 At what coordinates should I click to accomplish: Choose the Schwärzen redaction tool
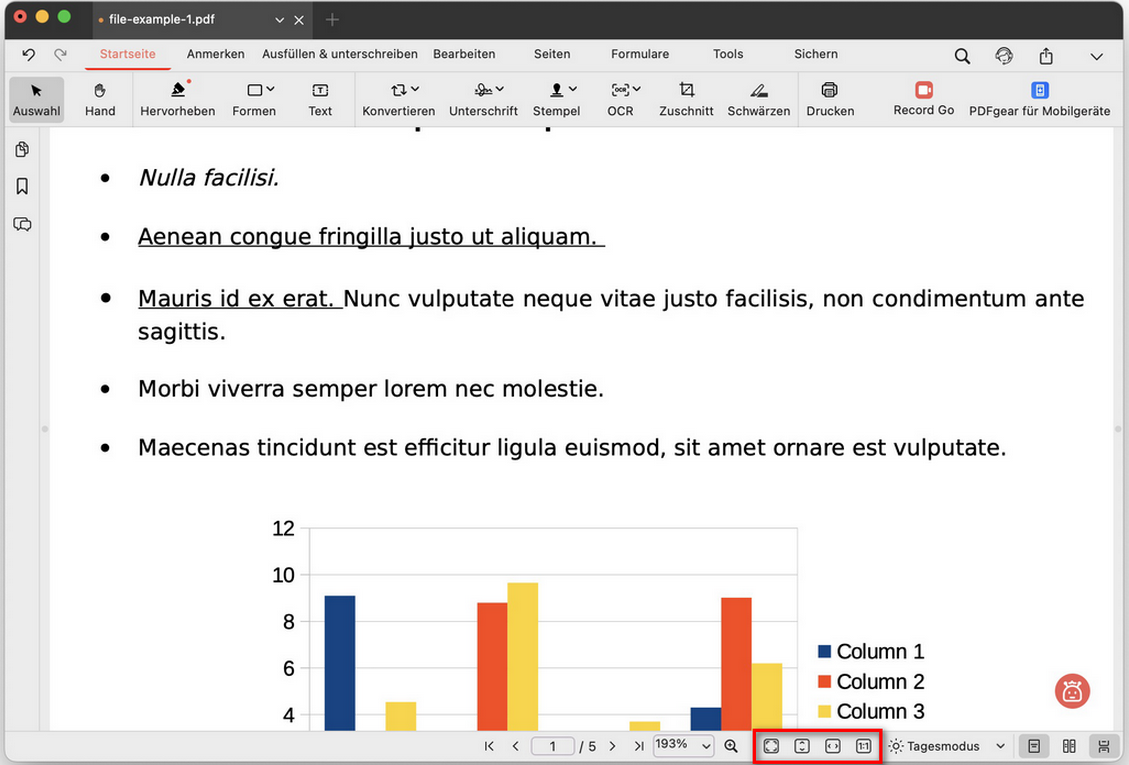tap(758, 99)
